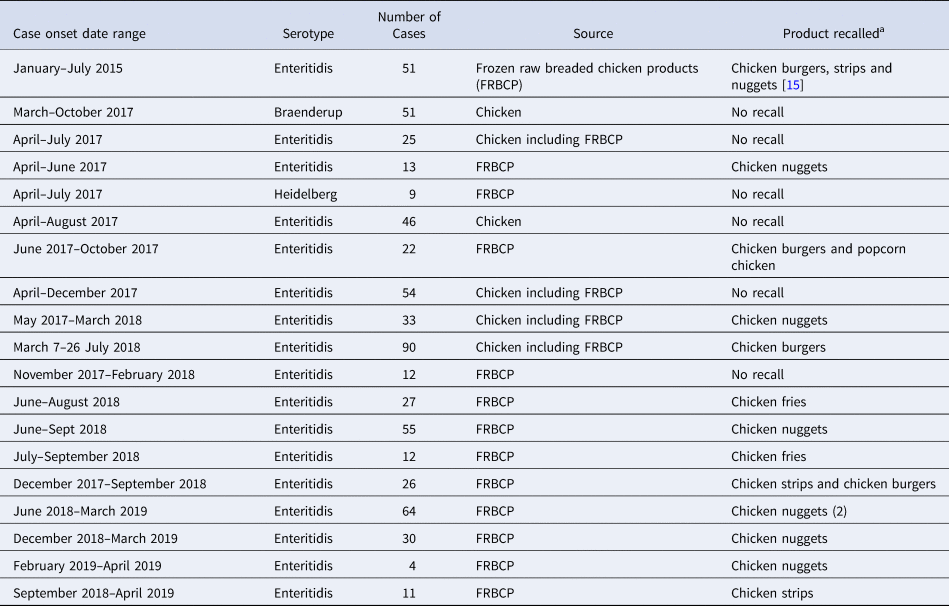Viewport: 949px width, 606px height.
Task: Click the Source column header
Action: [593, 34]
